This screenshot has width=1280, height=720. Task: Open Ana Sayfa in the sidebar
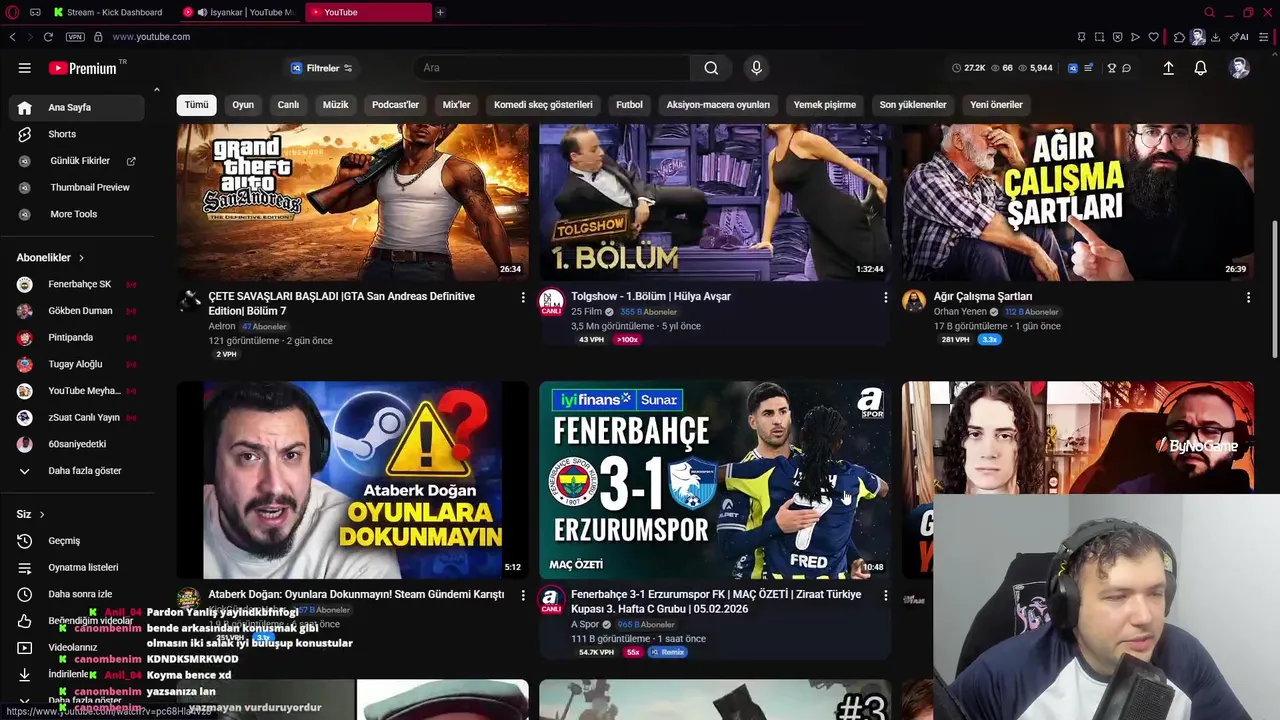click(x=76, y=107)
